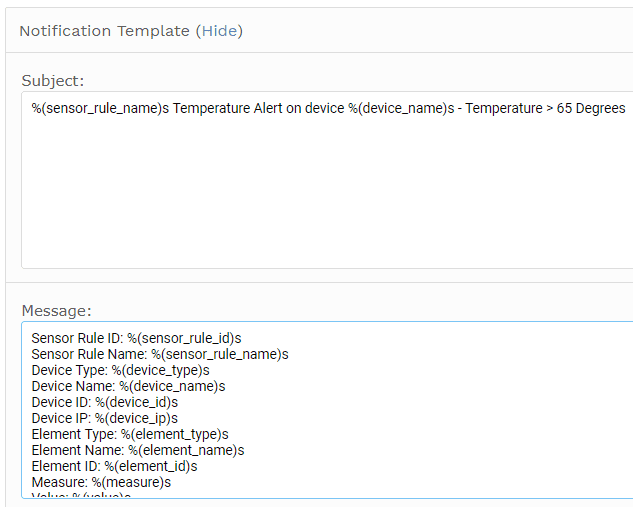The height and width of the screenshot is (507, 633).
Task: Place cursor on Device ID line
Action: [x=105, y=402]
